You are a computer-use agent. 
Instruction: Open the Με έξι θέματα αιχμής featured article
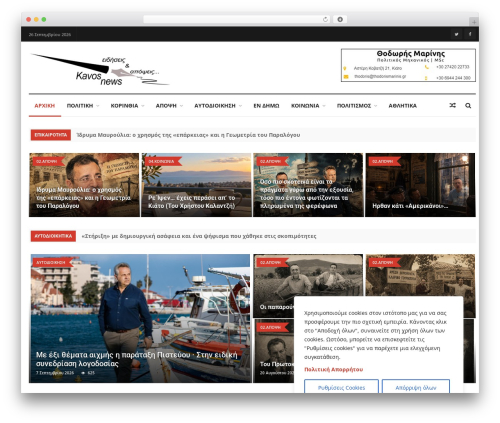140,318
